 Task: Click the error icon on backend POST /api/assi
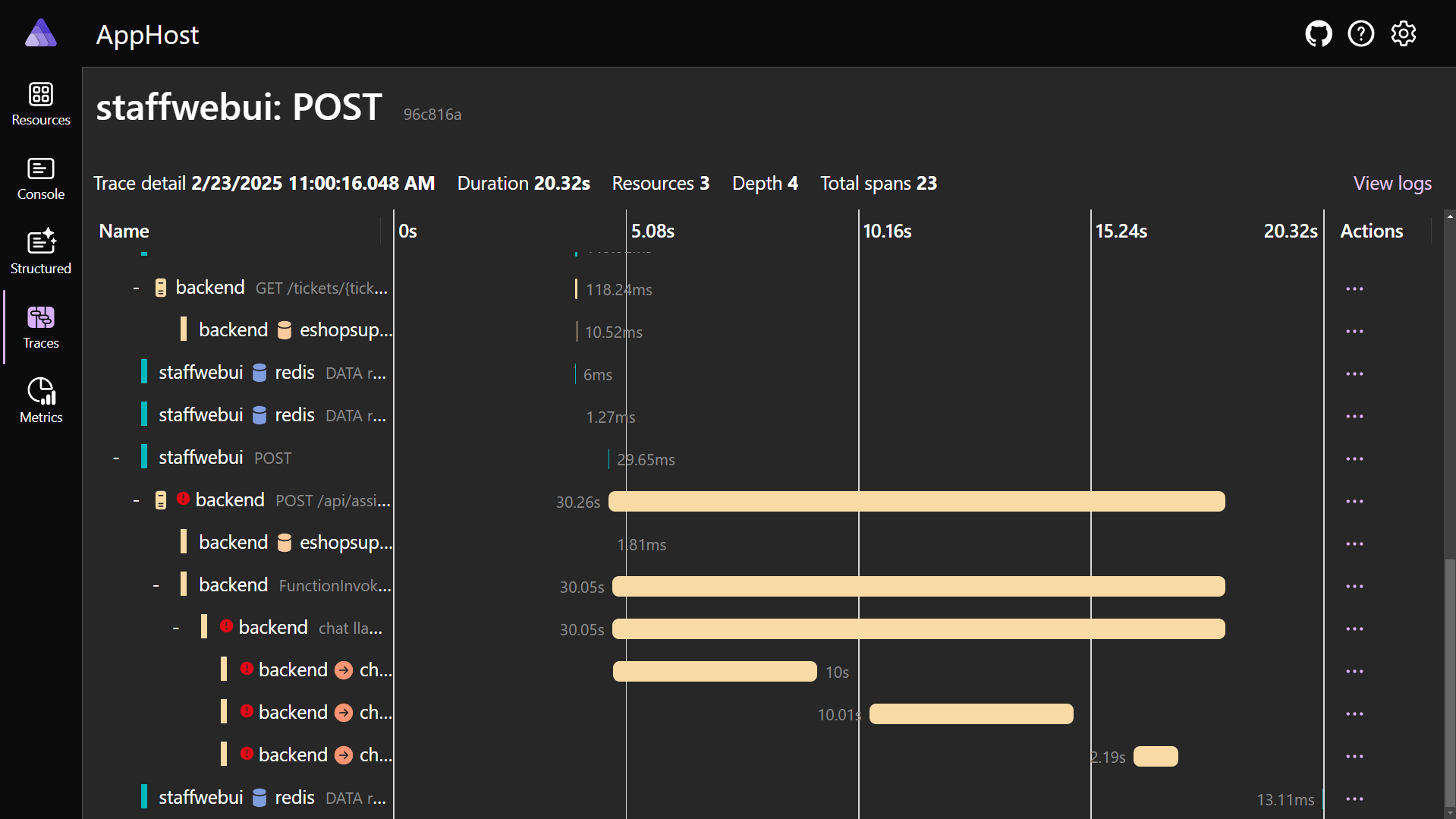tap(183, 499)
